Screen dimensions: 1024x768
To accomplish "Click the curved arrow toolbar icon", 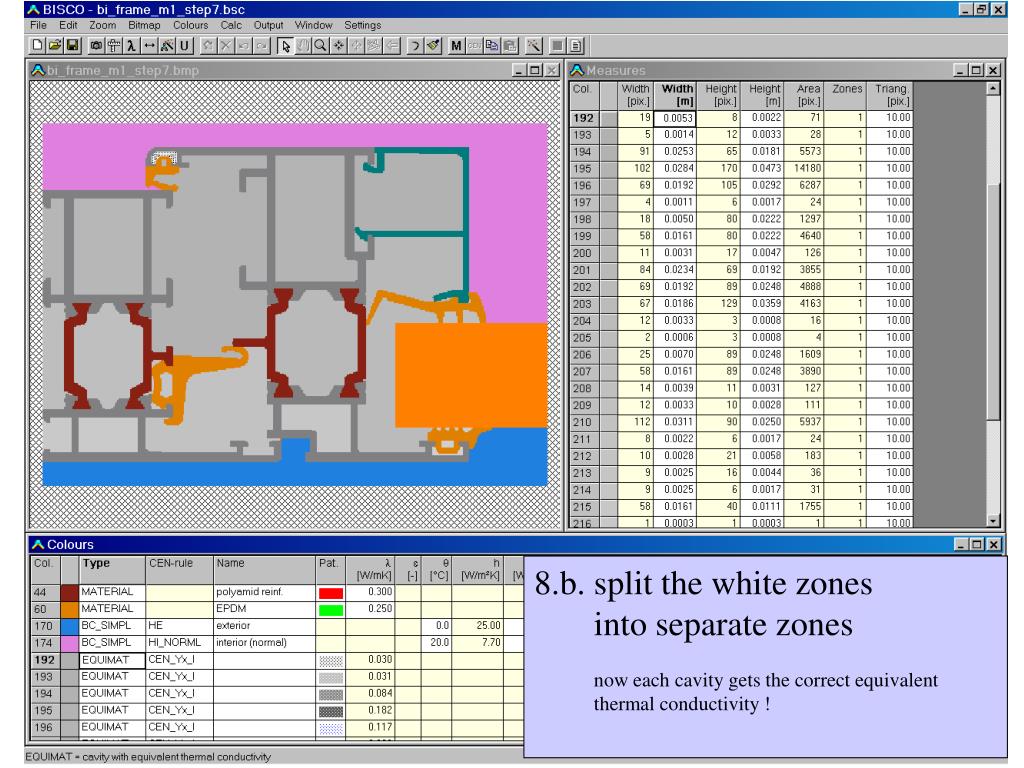I will click(414, 45).
